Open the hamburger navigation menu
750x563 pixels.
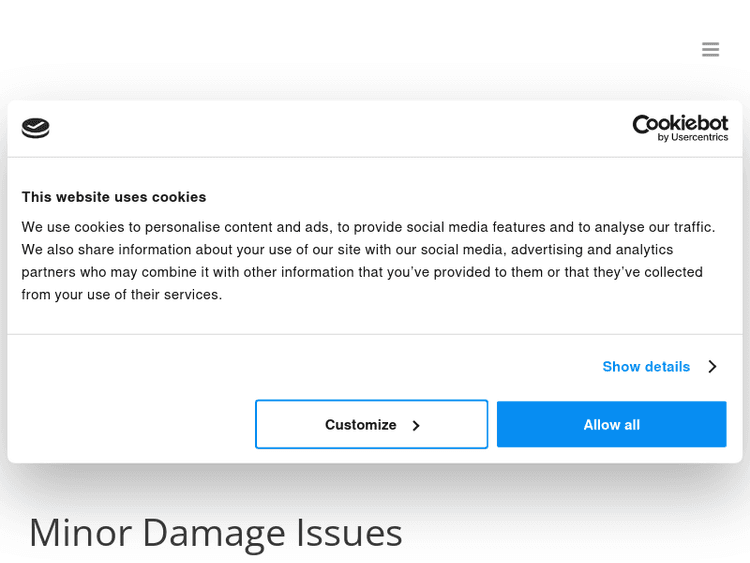710,49
